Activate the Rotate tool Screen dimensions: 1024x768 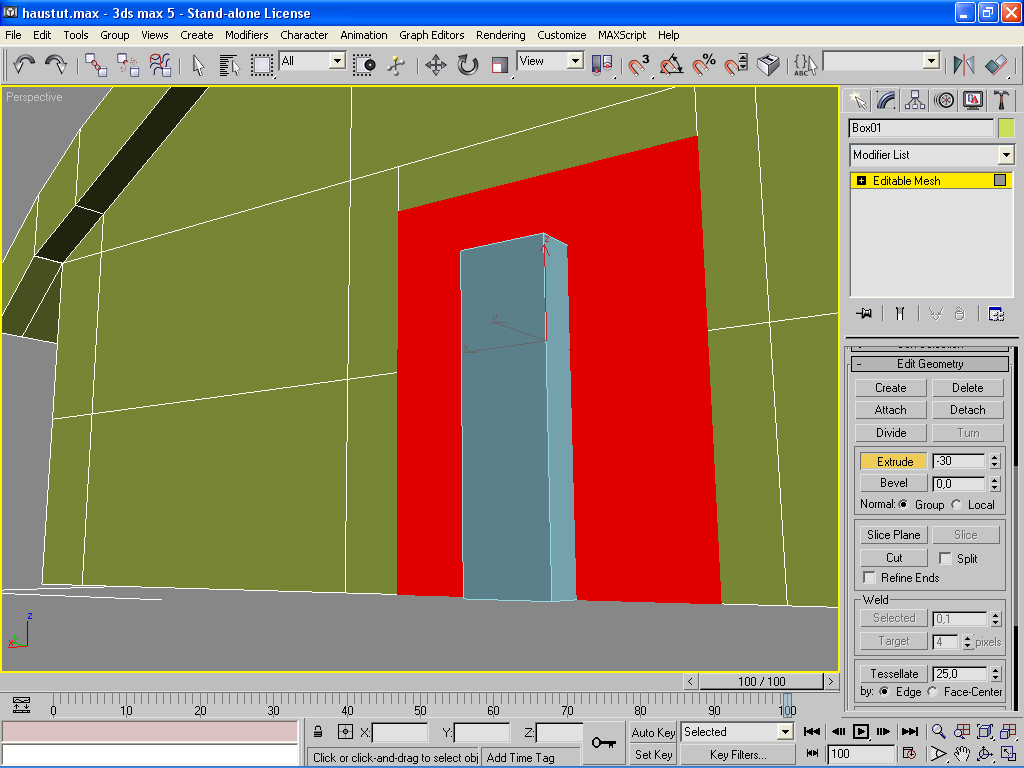467,65
